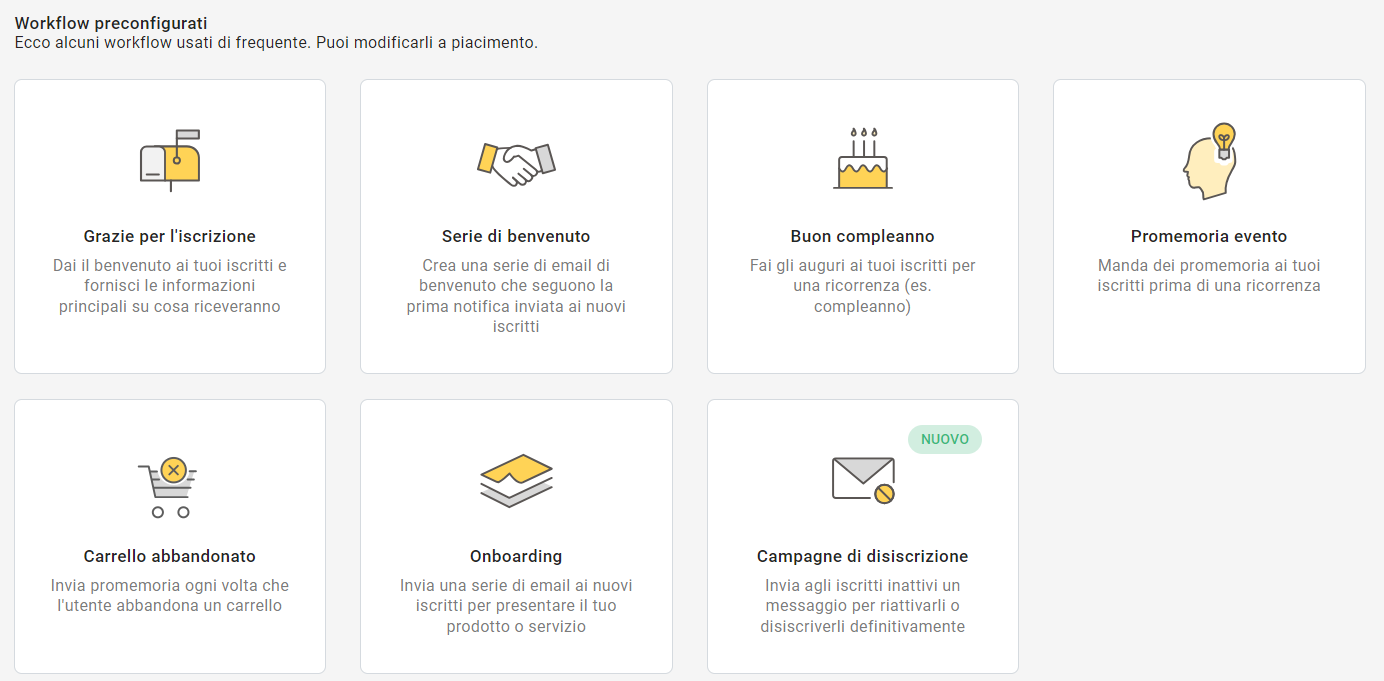
Task: Select the shopping cart icon on Carrello abbandonato
Action: 168,482
